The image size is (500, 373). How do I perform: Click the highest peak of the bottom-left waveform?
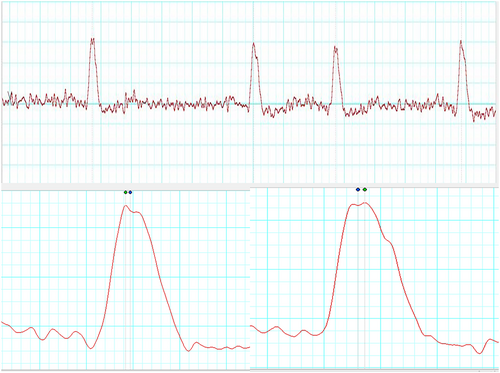coord(126,206)
